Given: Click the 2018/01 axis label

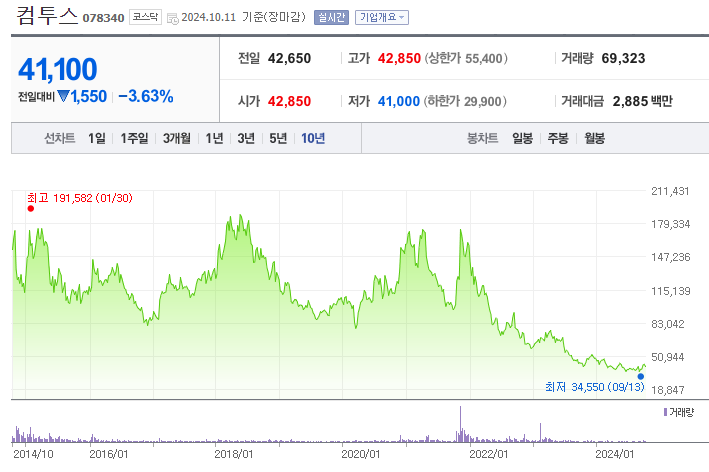Looking at the screenshot, I should [x=233, y=454].
